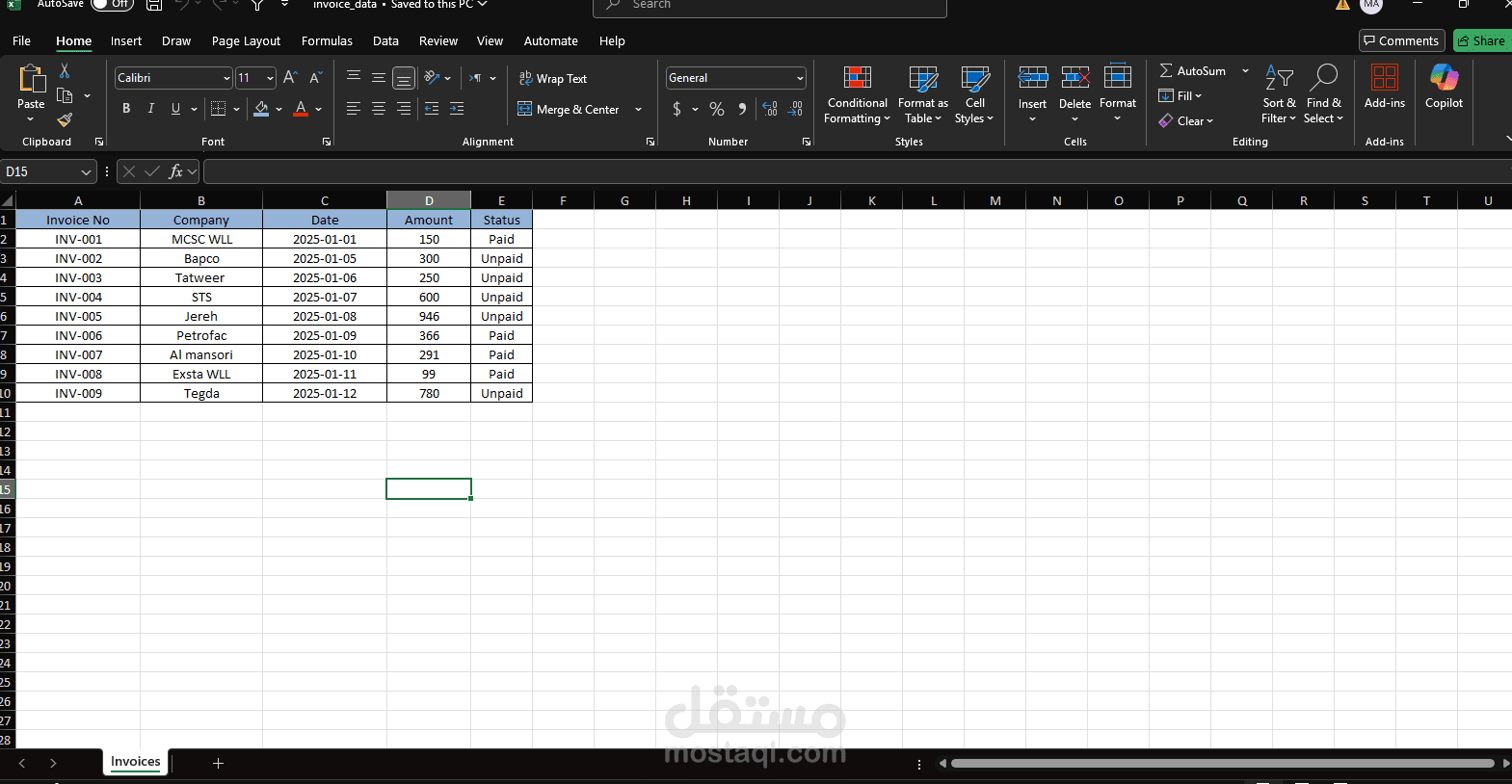
Task: Switch to the Formulas tab
Action: [327, 40]
